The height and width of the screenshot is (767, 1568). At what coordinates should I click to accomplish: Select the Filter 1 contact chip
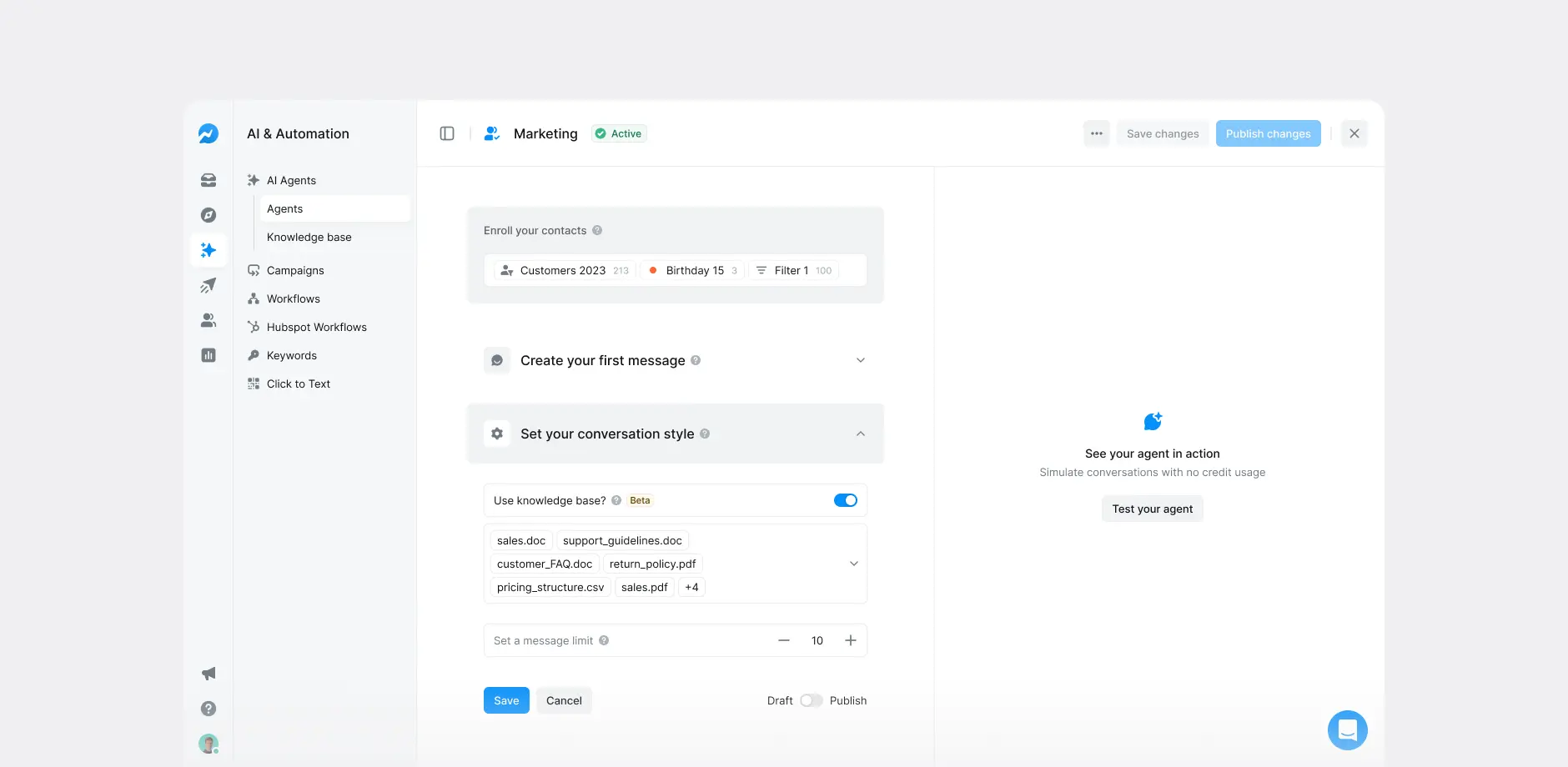coord(793,270)
